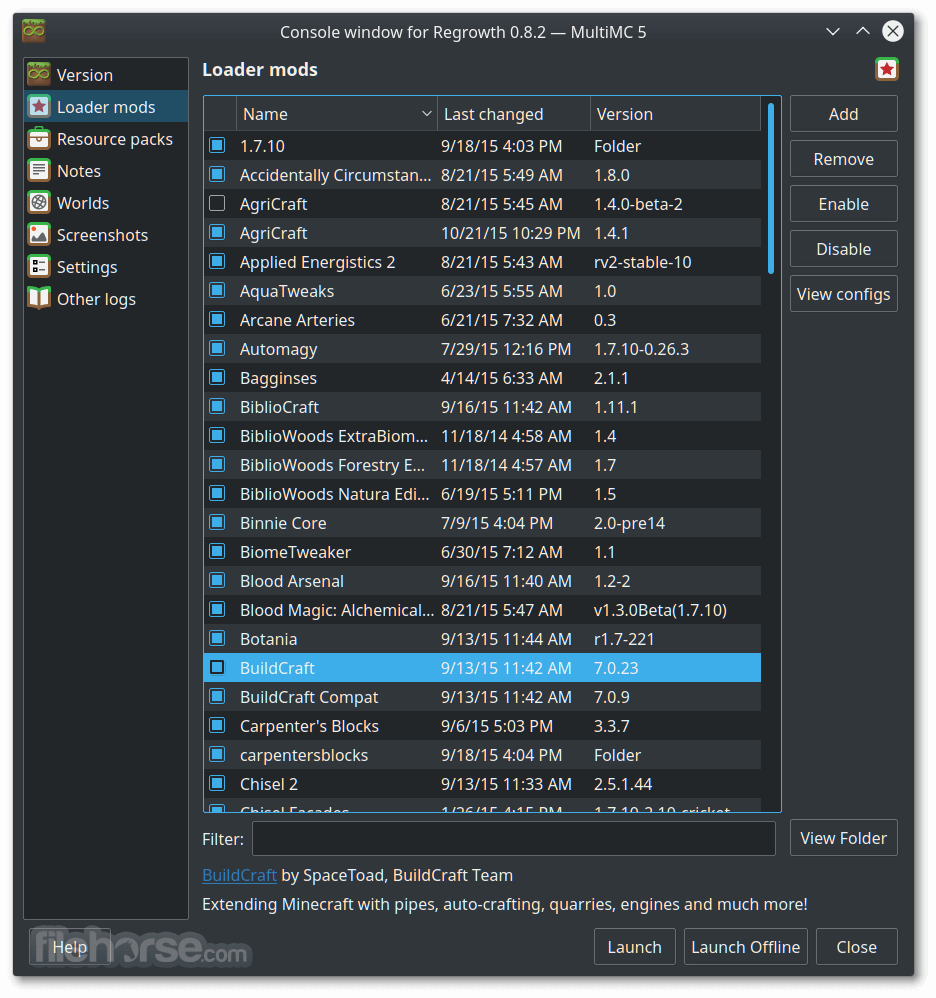936x998 pixels.
Task: Select the Blood Arsenal row
Action: click(482, 580)
